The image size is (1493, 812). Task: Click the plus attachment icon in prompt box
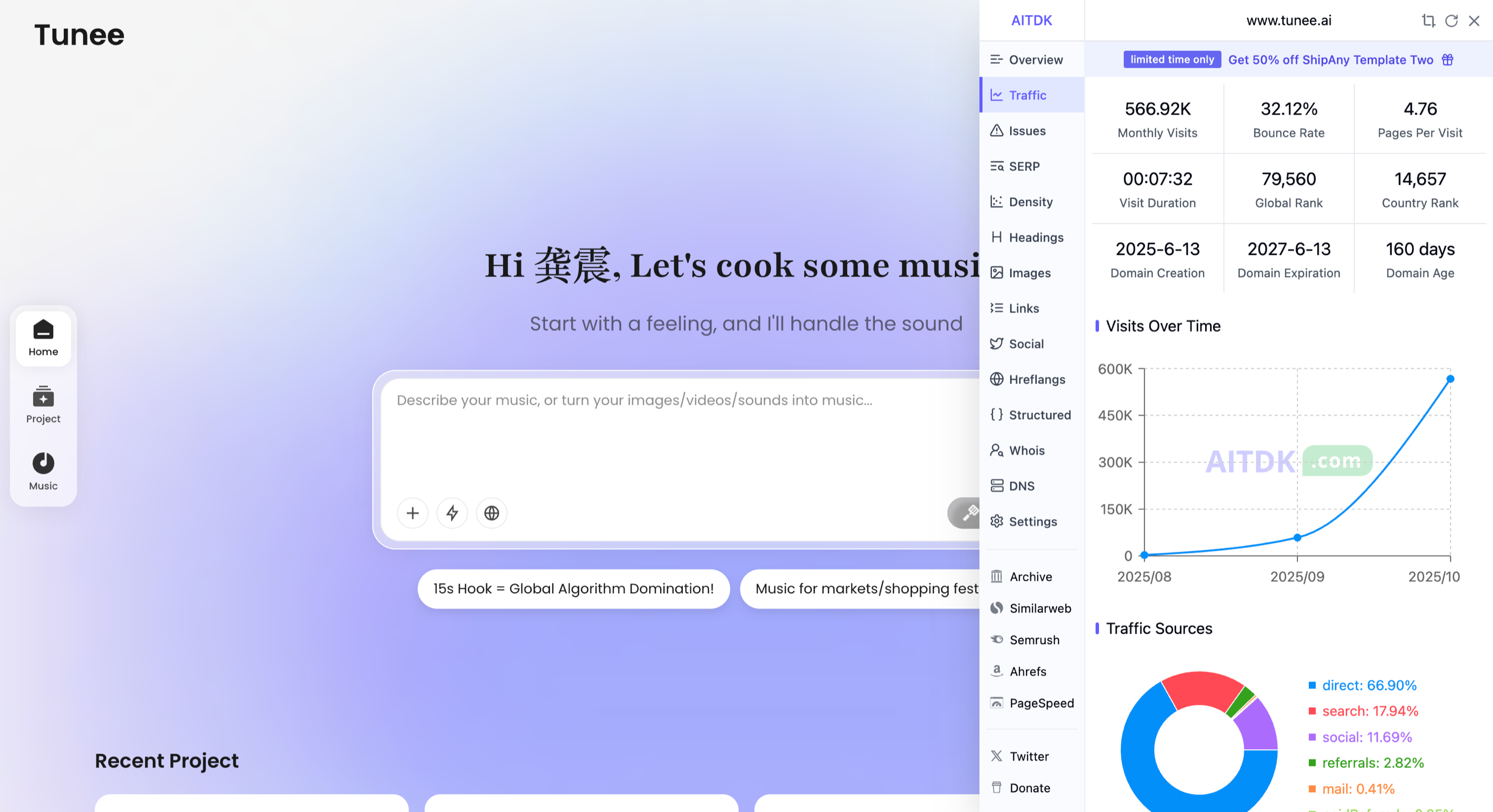coord(412,513)
